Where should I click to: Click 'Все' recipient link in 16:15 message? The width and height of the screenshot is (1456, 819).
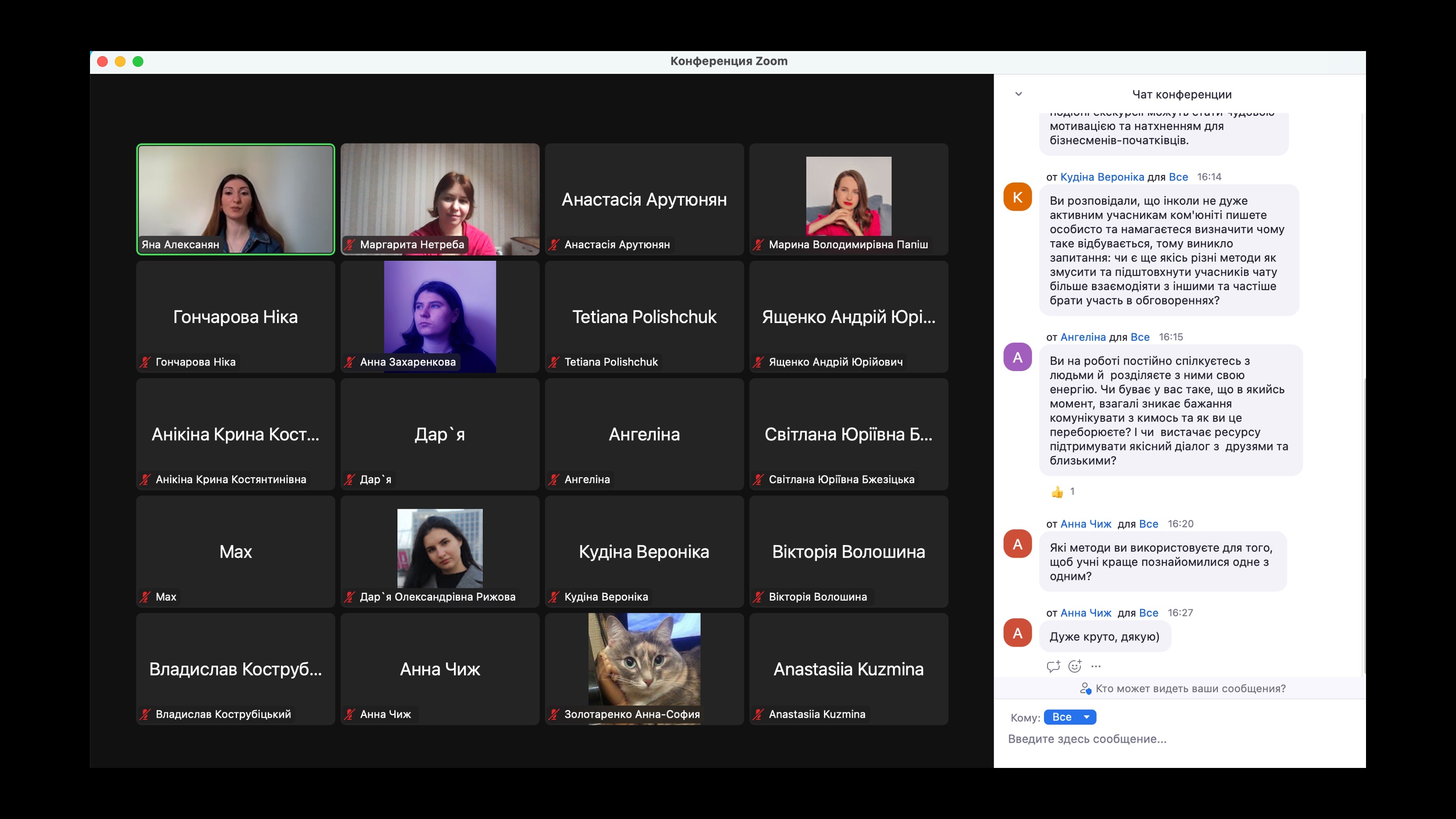1140,337
